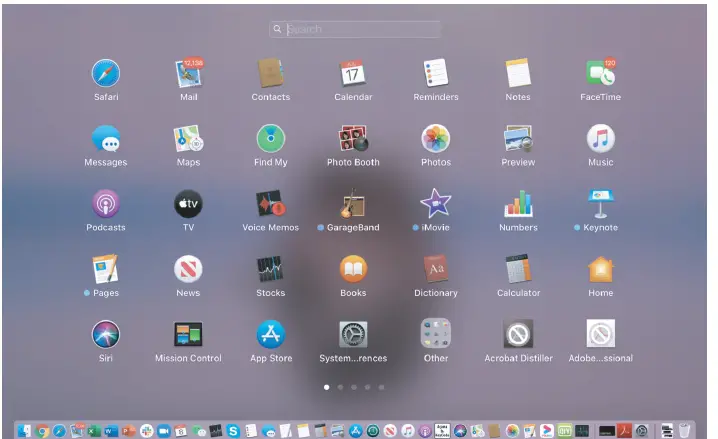Activate Siri from the Launchpad grid
Image resolution: width=718 pixels, height=439 pixels.
[106, 334]
